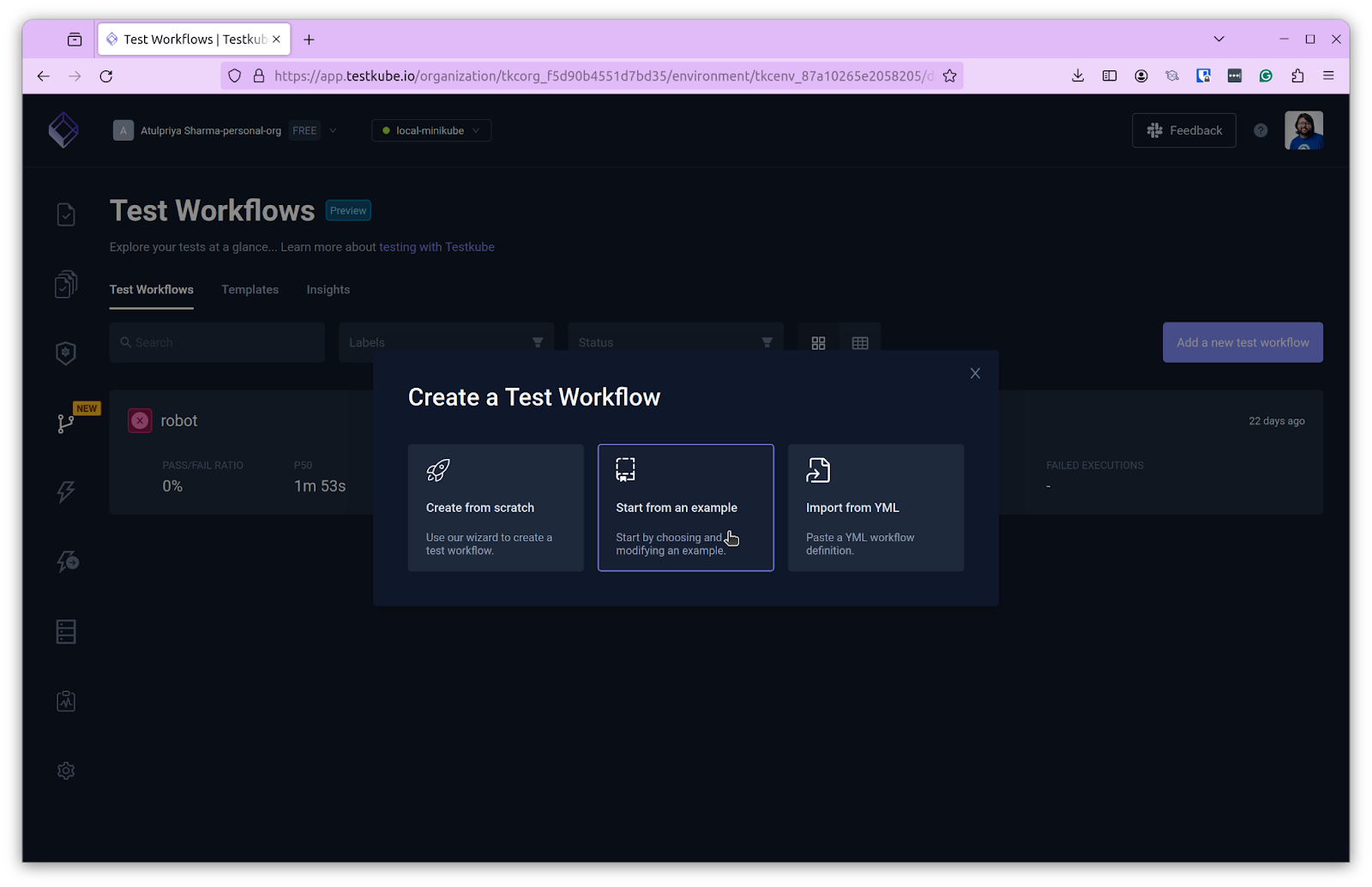The height and width of the screenshot is (887, 1372).
Task: Open the extensions puzzle icon
Action: pos(1297,75)
